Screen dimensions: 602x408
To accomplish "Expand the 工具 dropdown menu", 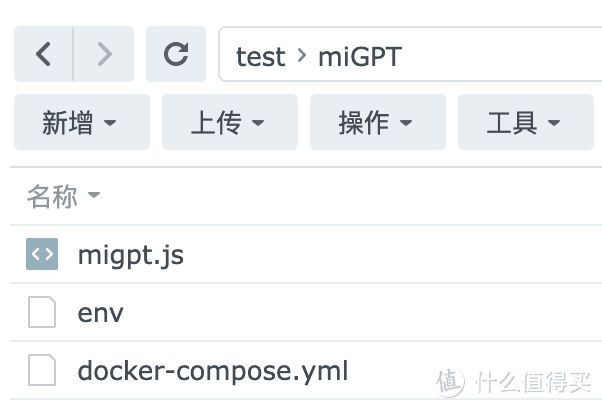I will coord(525,123).
